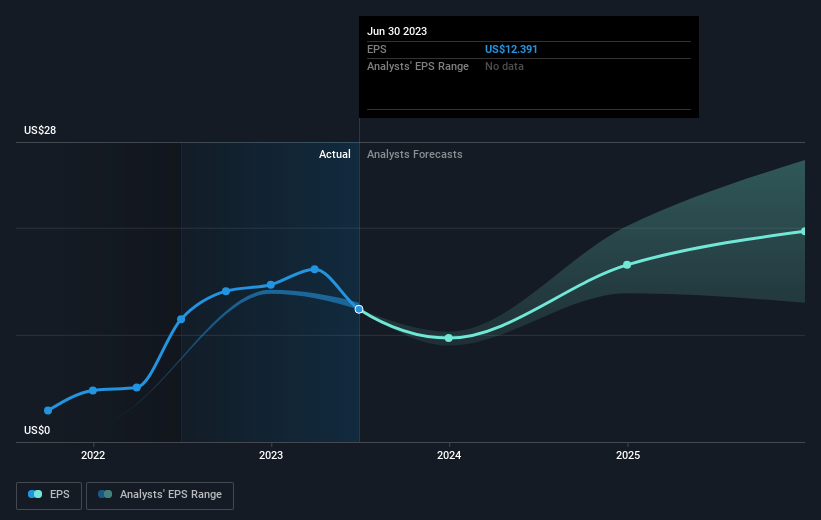Select the highlighted Jun 30 2023 data point
This screenshot has width=821, height=520.
tap(359, 309)
